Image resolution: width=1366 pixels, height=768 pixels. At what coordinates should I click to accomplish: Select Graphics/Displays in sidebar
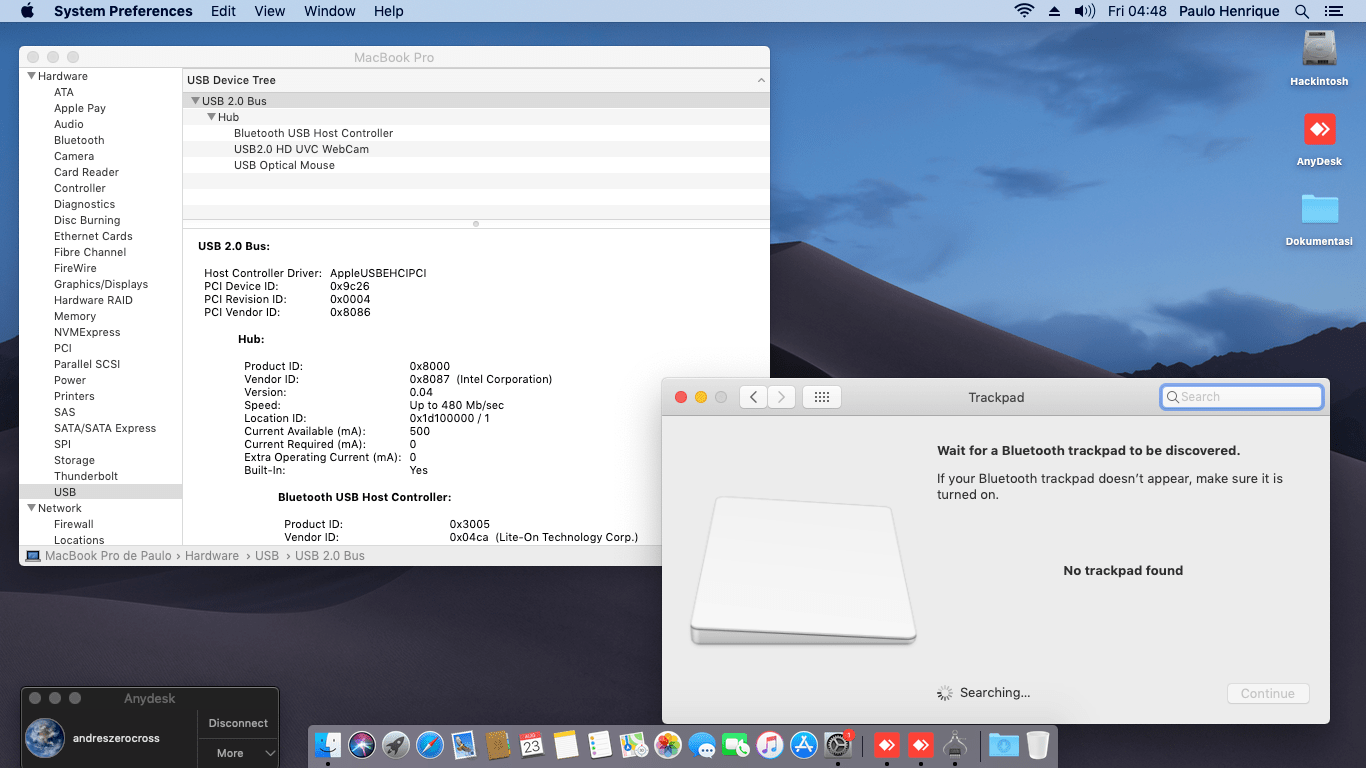point(101,284)
